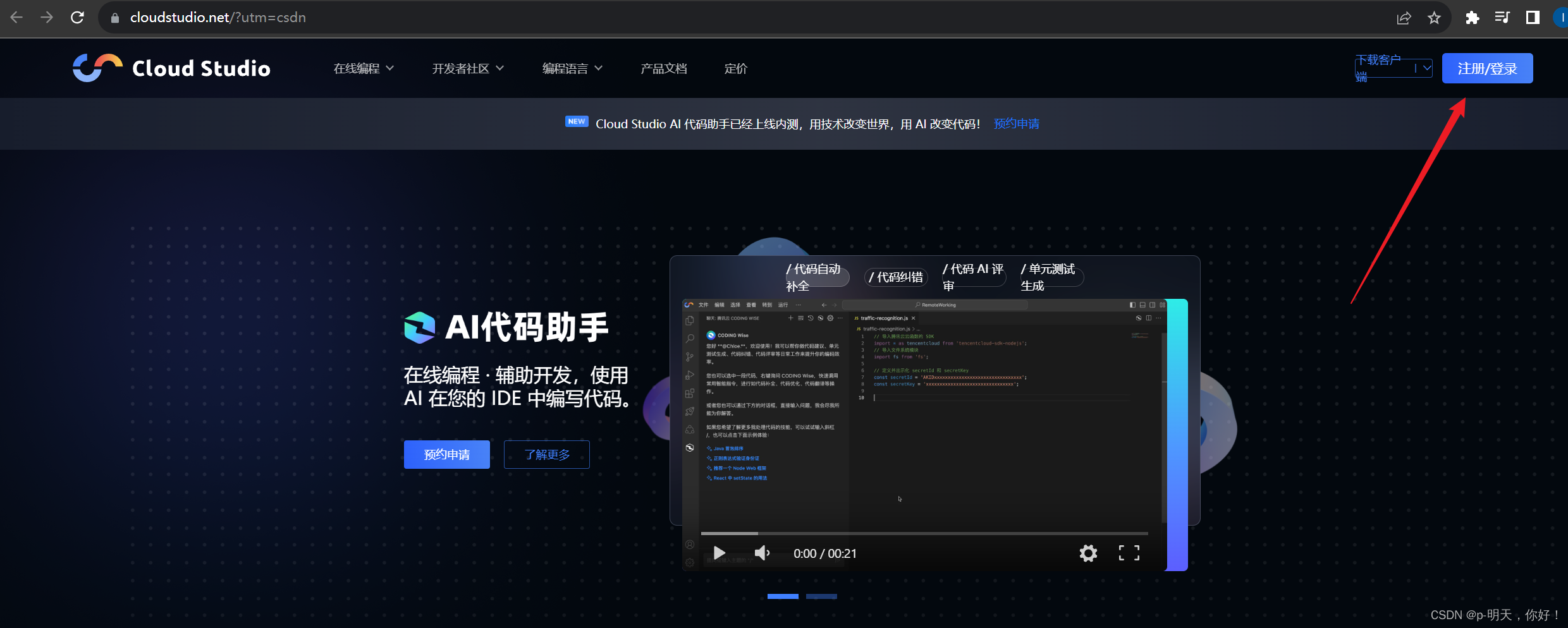Go back using the browser back arrow
Image resolution: width=1568 pixels, height=628 pixels.
17,18
